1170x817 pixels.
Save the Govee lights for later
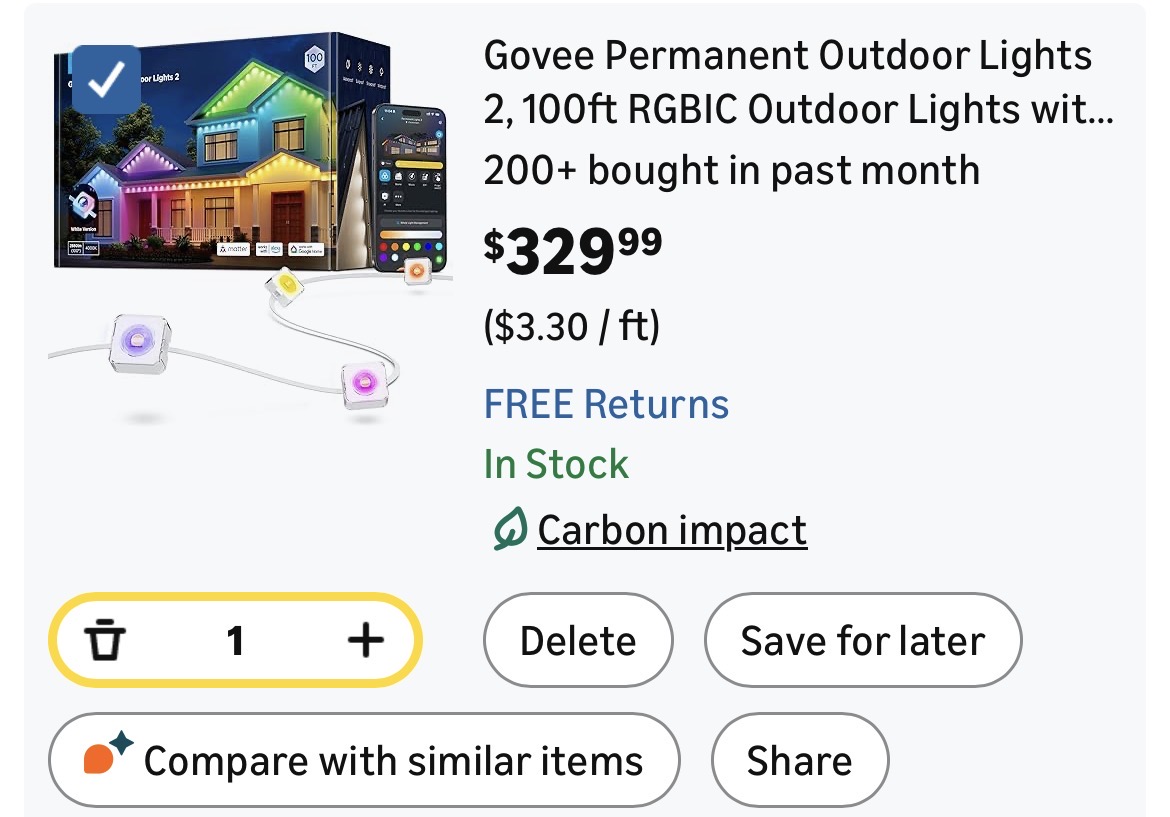862,640
